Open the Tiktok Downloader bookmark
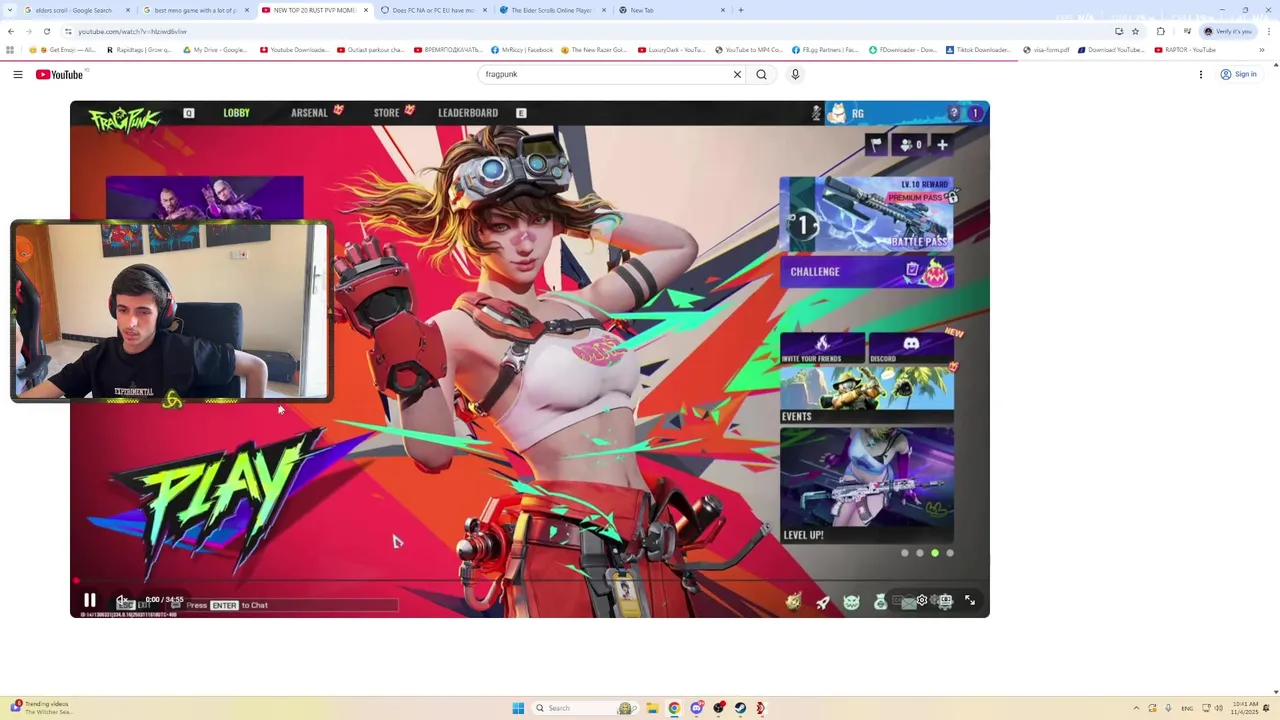Screen dimensions: 1280x720 pyautogui.click(x=977, y=50)
